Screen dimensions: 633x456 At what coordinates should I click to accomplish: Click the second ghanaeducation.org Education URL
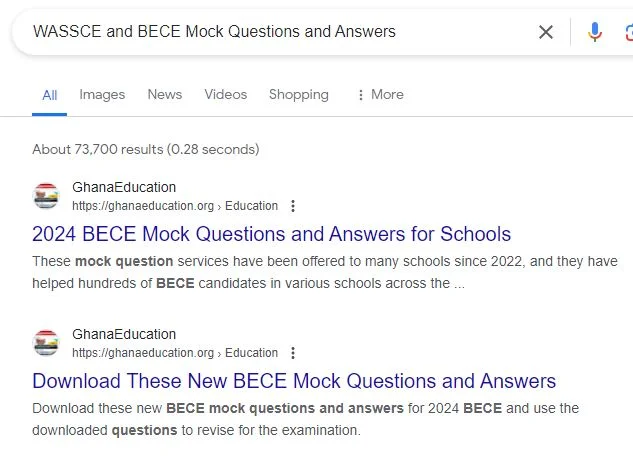pyautogui.click(x=175, y=353)
